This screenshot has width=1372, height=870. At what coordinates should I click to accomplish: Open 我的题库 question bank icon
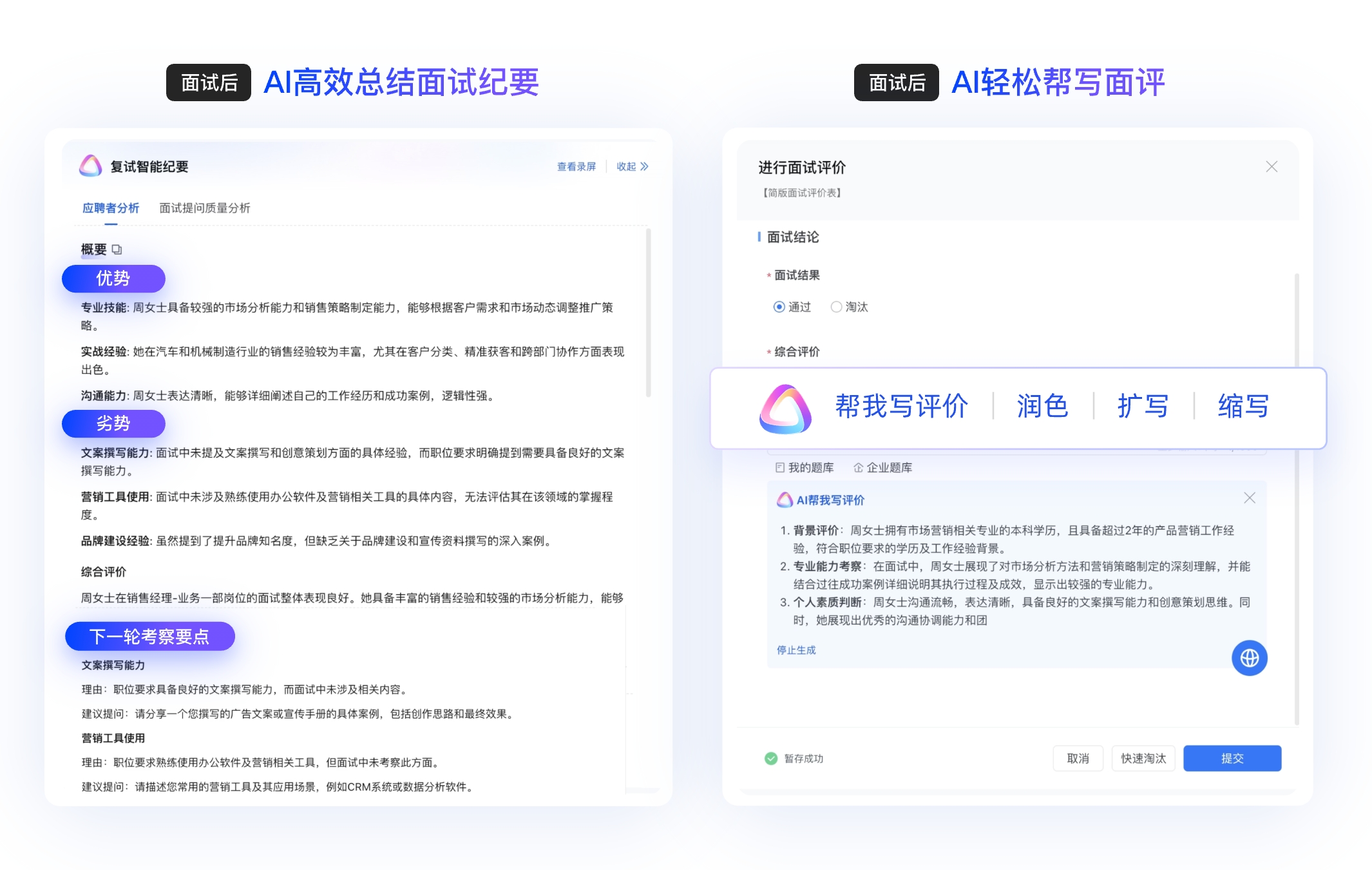coord(780,468)
